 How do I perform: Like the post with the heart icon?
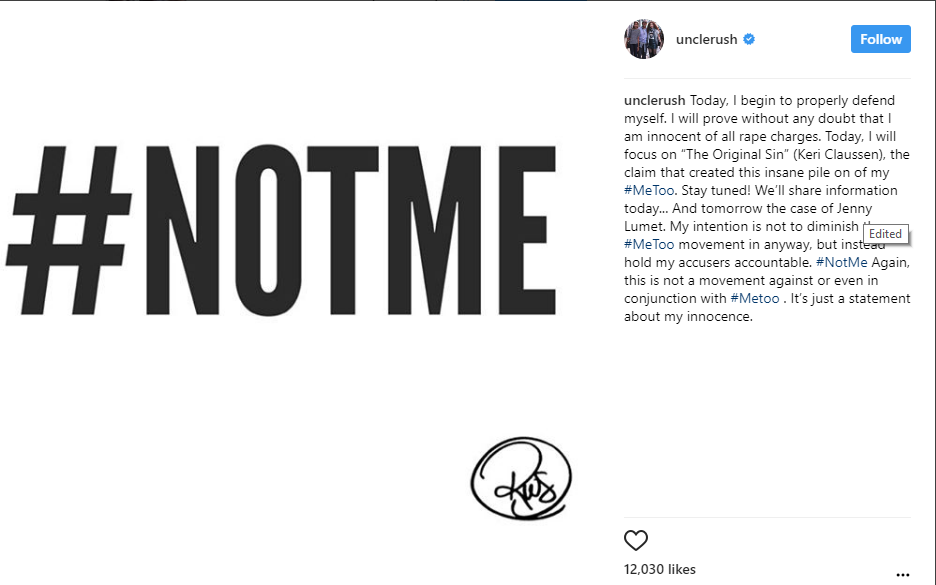pyautogui.click(x=636, y=541)
